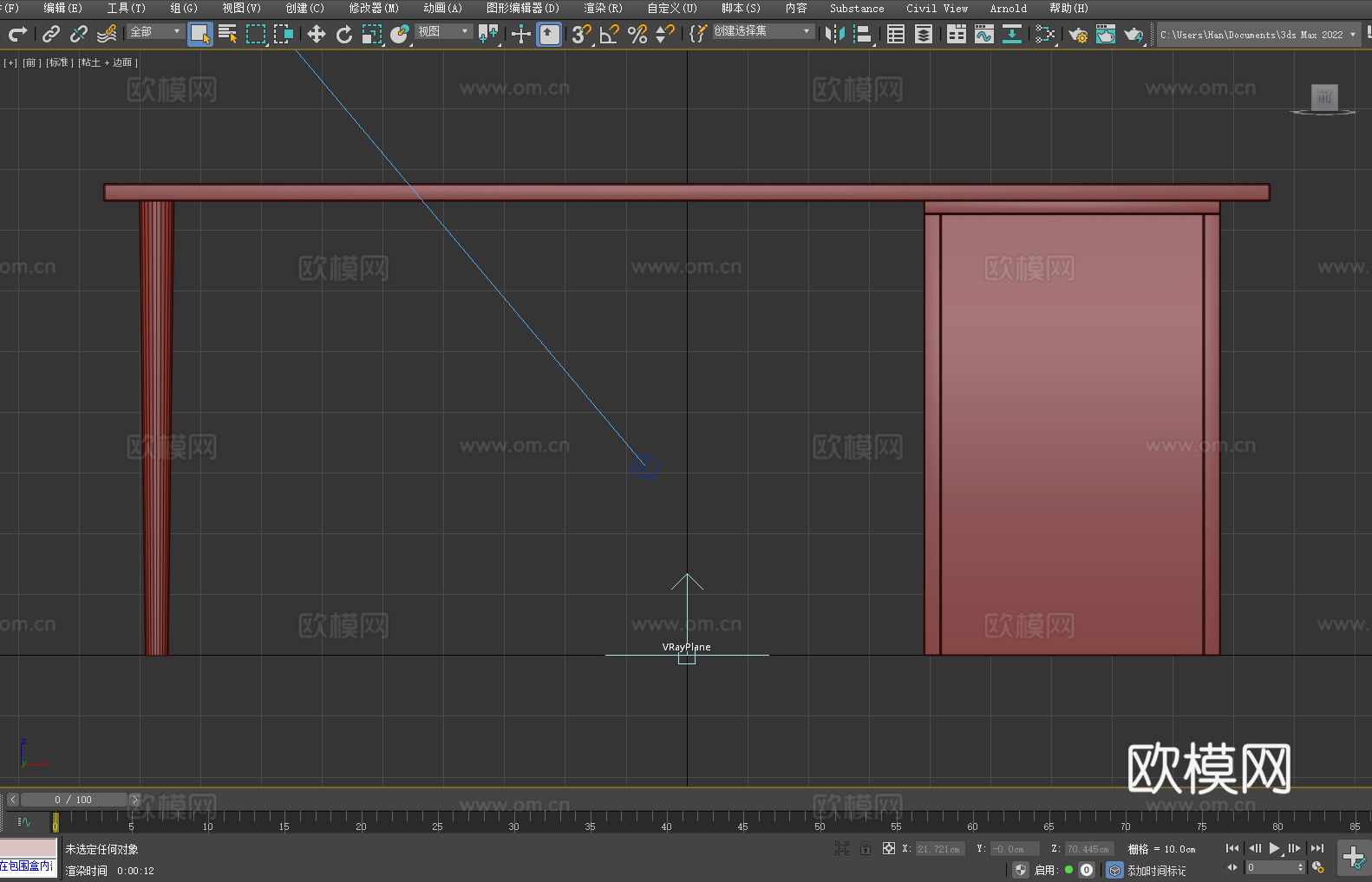1372x882 pixels.
Task: Click the Align tool icon
Action: (863, 34)
